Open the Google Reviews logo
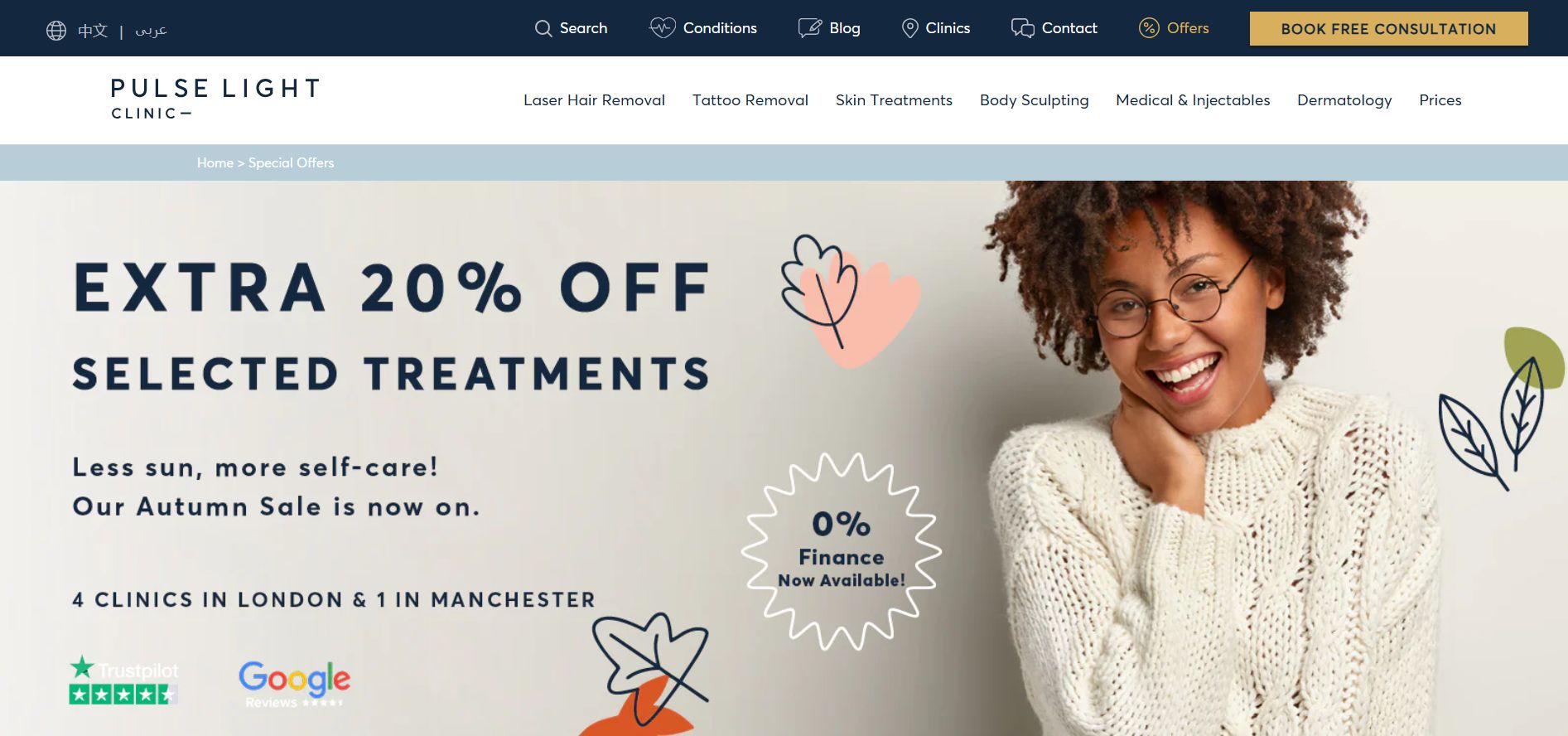The image size is (1568, 736). click(x=294, y=685)
